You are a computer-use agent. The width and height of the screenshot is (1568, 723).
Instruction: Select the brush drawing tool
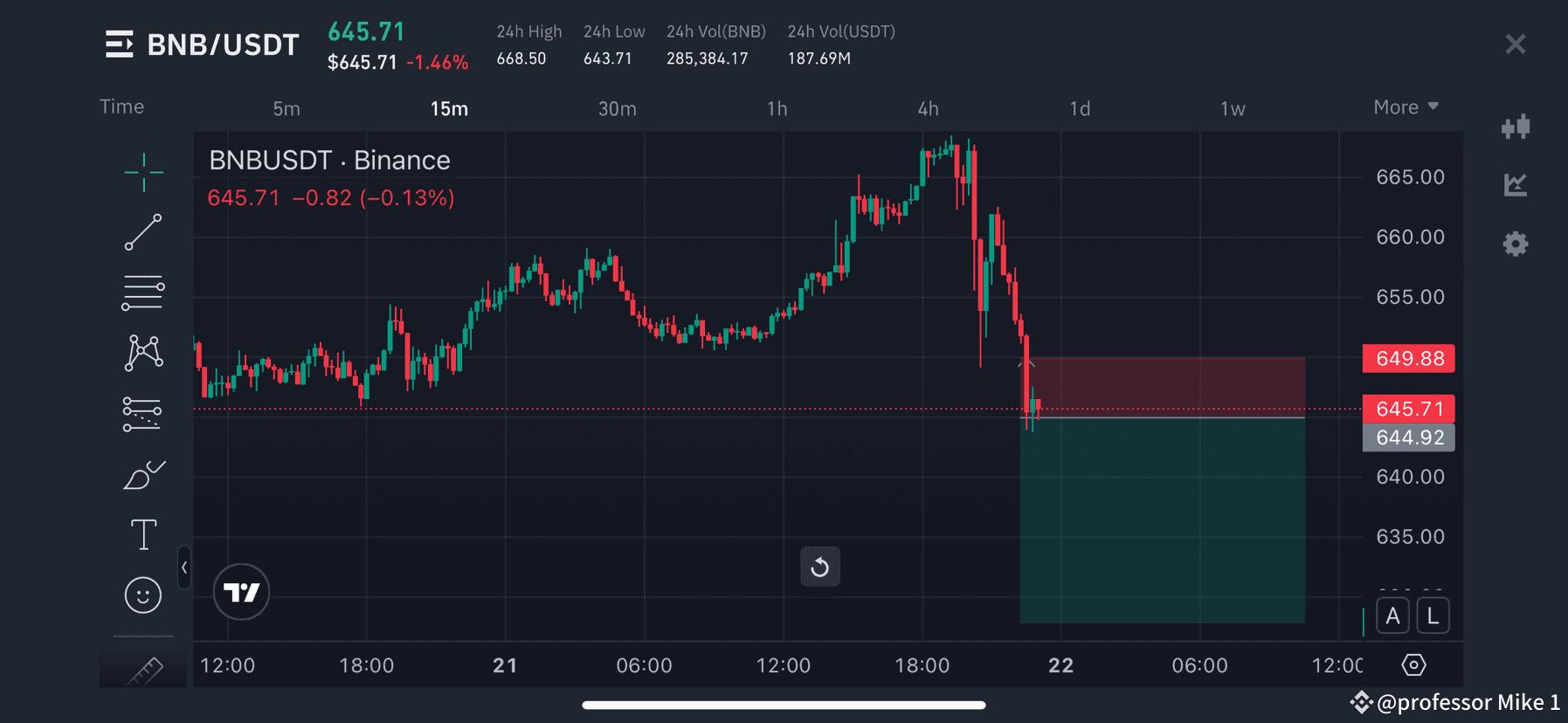pyautogui.click(x=142, y=474)
